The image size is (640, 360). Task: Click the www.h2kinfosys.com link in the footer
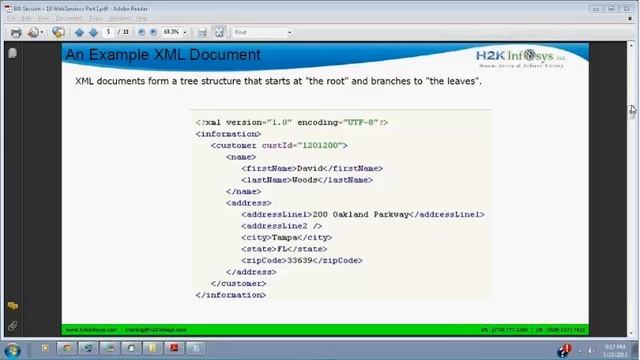[x=91, y=329]
